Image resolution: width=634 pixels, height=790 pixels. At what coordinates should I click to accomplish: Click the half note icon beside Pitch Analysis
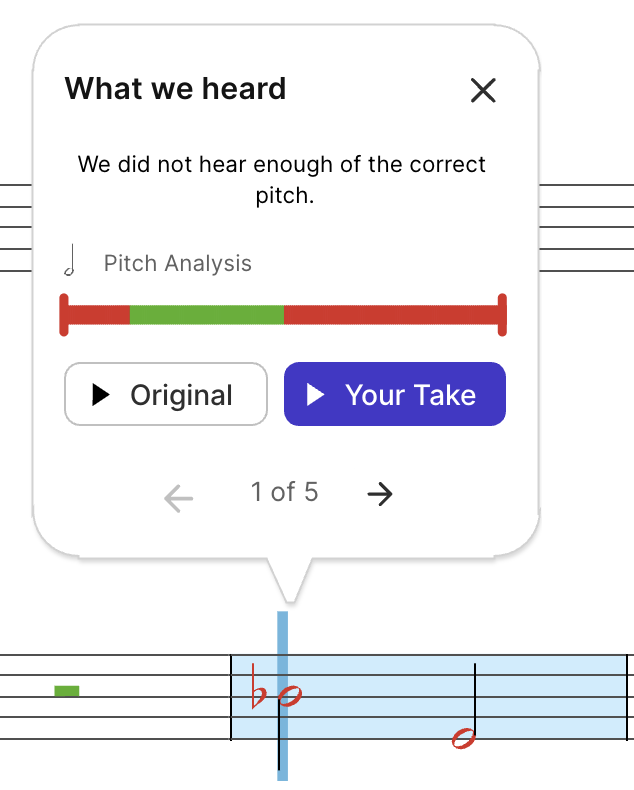point(70,262)
